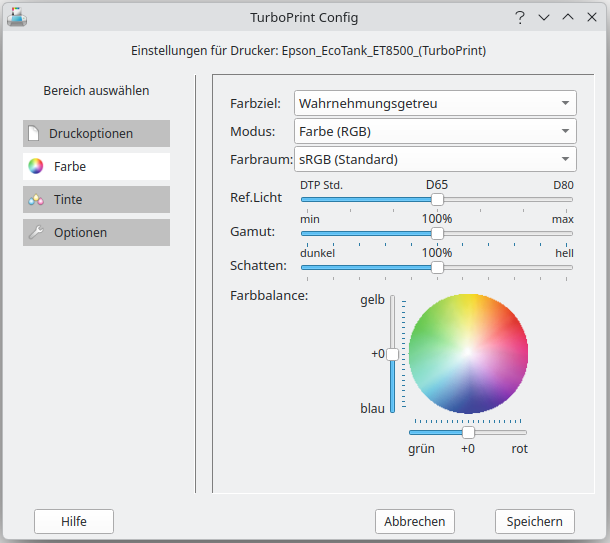The image size is (610, 543).
Task: Click the Gamut slider handle
Action: point(437,233)
